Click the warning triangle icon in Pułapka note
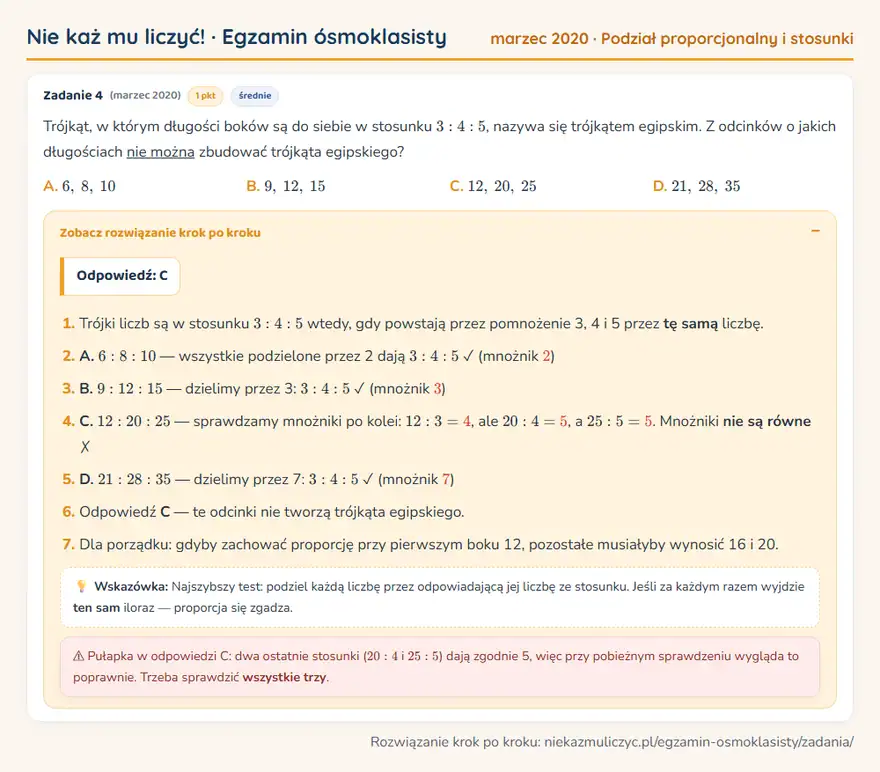 (x=79, y=656)
